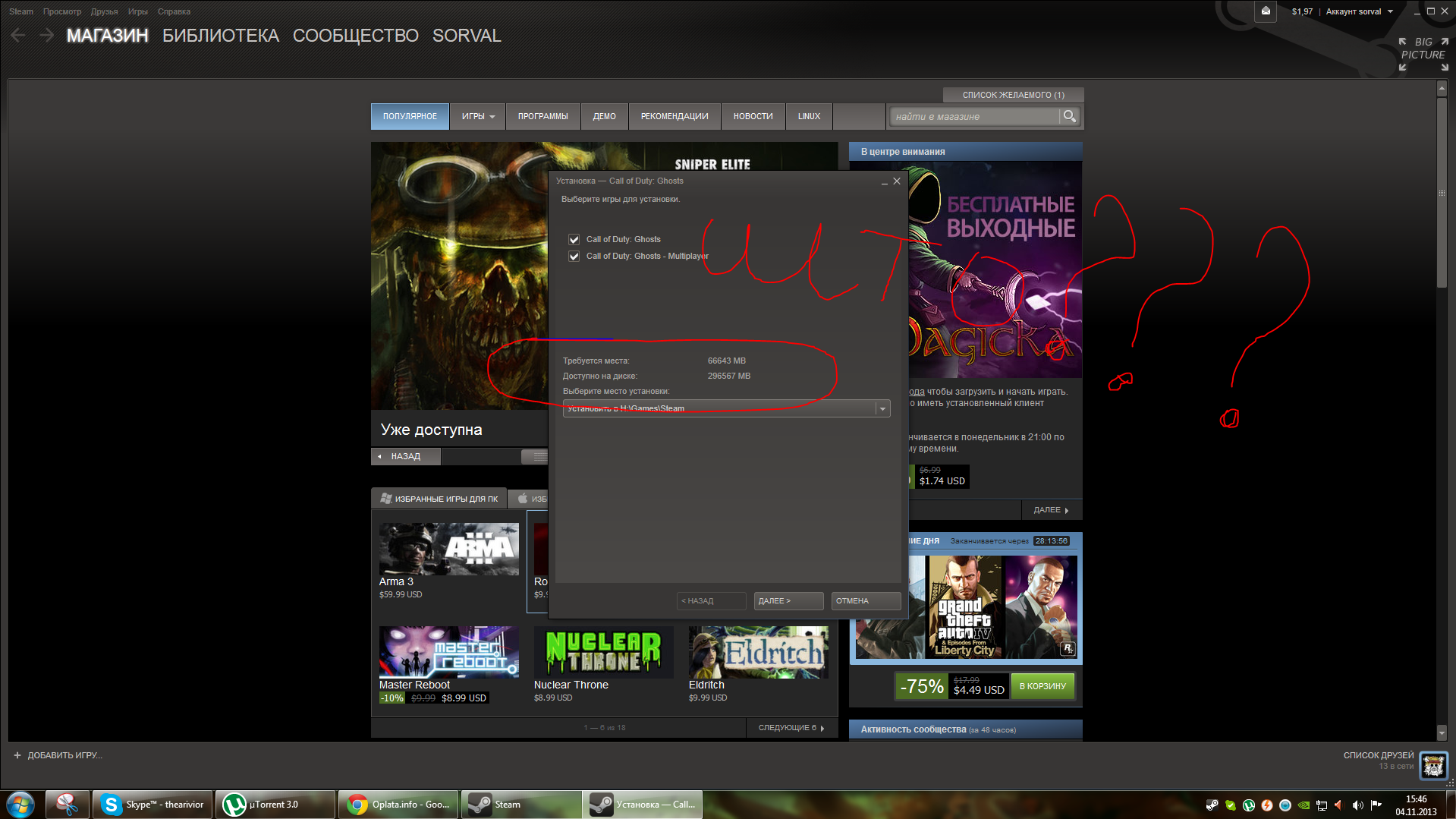Click the blue round tray icon

[1285, 805]
